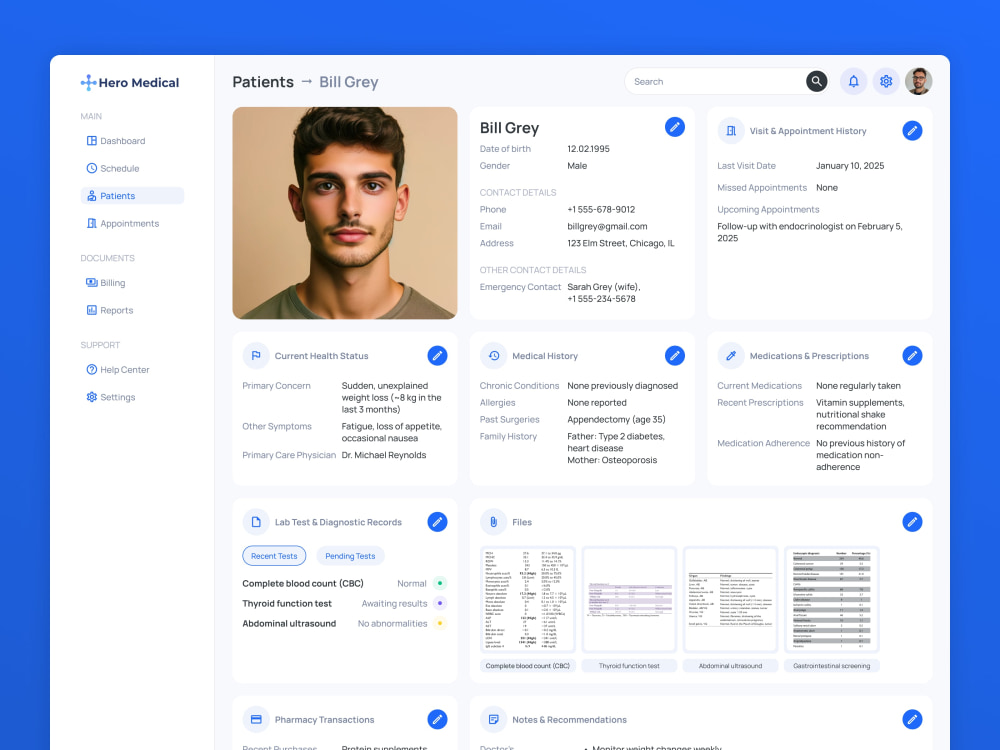This screenshot has height=750, width=1000.
Task: Edit Notes & Recommendations card
Action: point(912,719)
